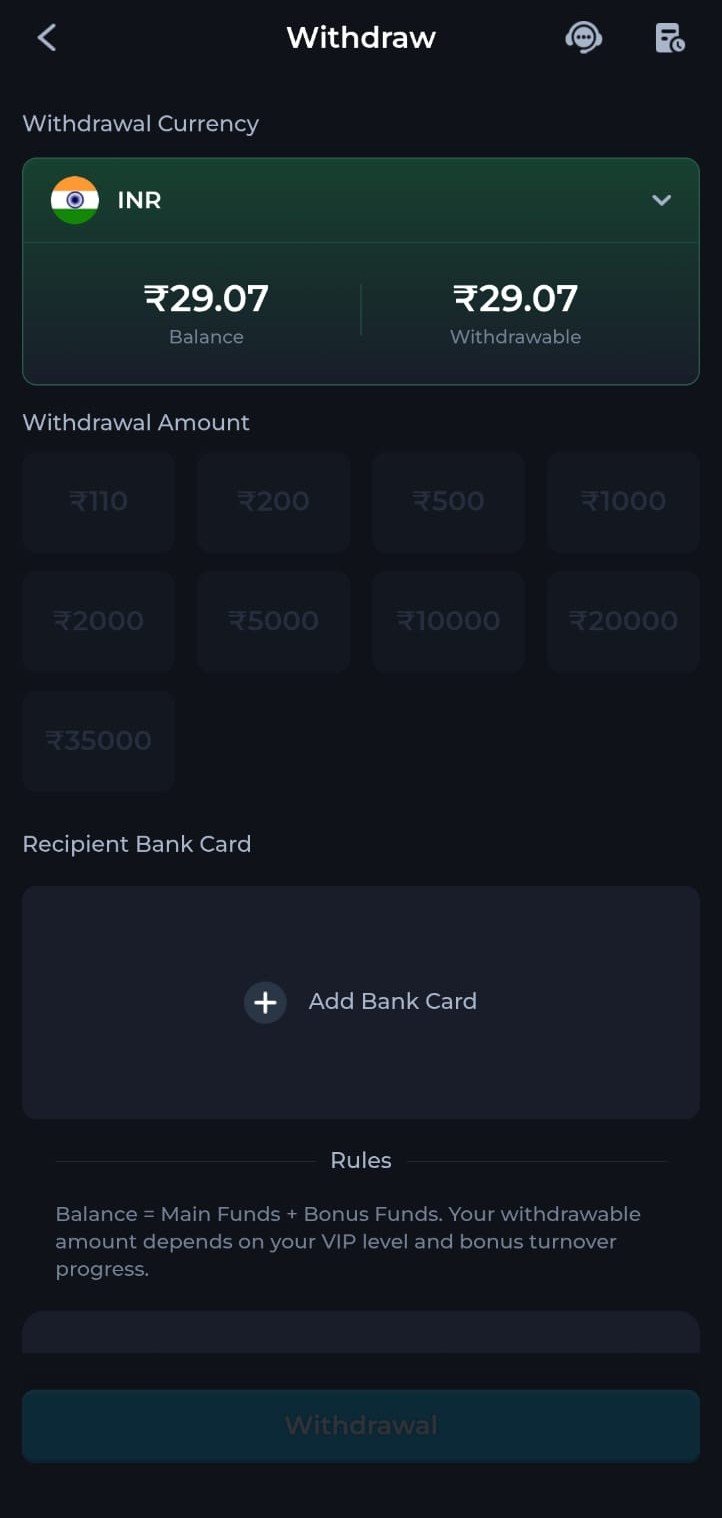Click the India flag icon
Viewport: 722px width, 1518px height.
click(x=74, y=200)
